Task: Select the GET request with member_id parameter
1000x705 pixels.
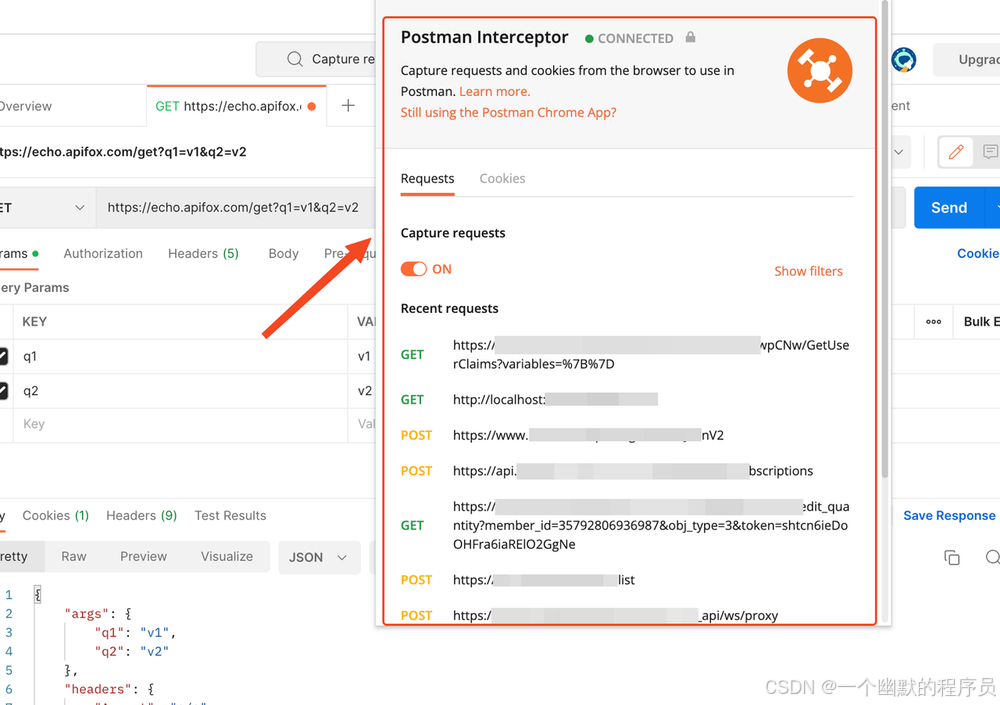Action: pyautogui.click(x=625, y=525)
